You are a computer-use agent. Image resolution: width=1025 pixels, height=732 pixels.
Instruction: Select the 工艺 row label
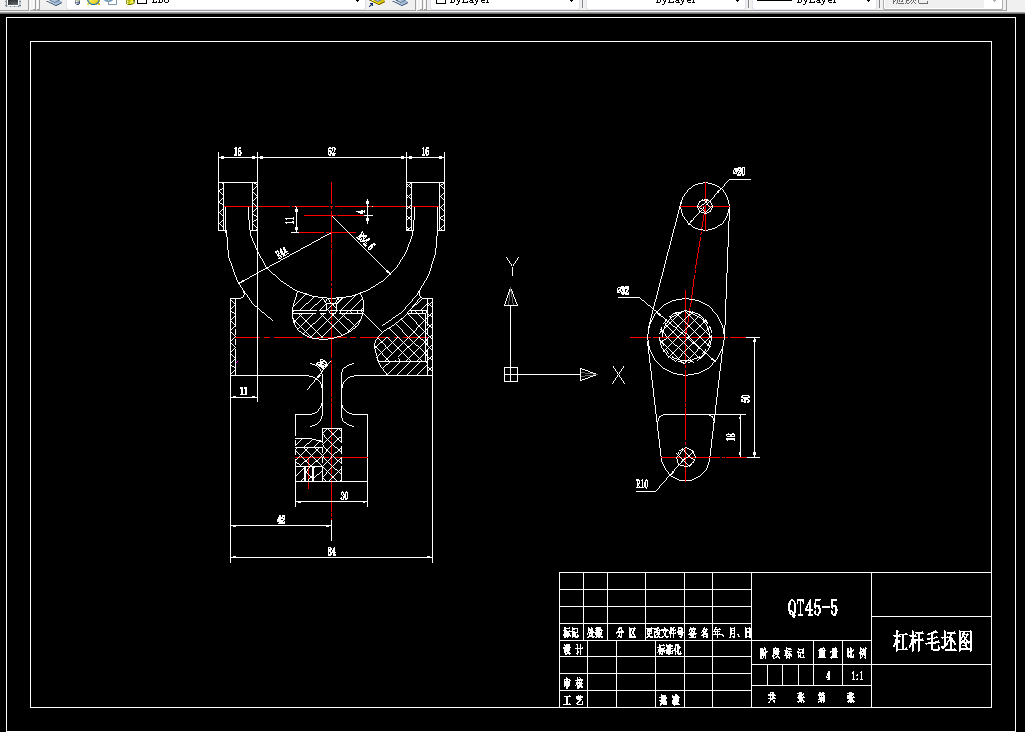tap(573, 700)
